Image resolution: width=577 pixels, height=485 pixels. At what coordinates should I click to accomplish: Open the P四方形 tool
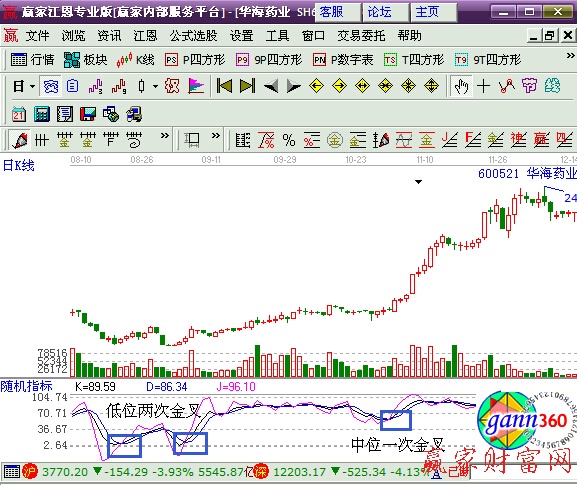(x=195, y=60)
